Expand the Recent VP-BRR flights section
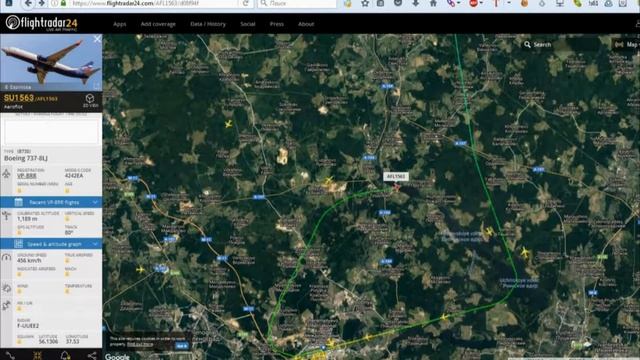Image resolution: width=640 pixels, height=360 pixels. click(51, 202)
